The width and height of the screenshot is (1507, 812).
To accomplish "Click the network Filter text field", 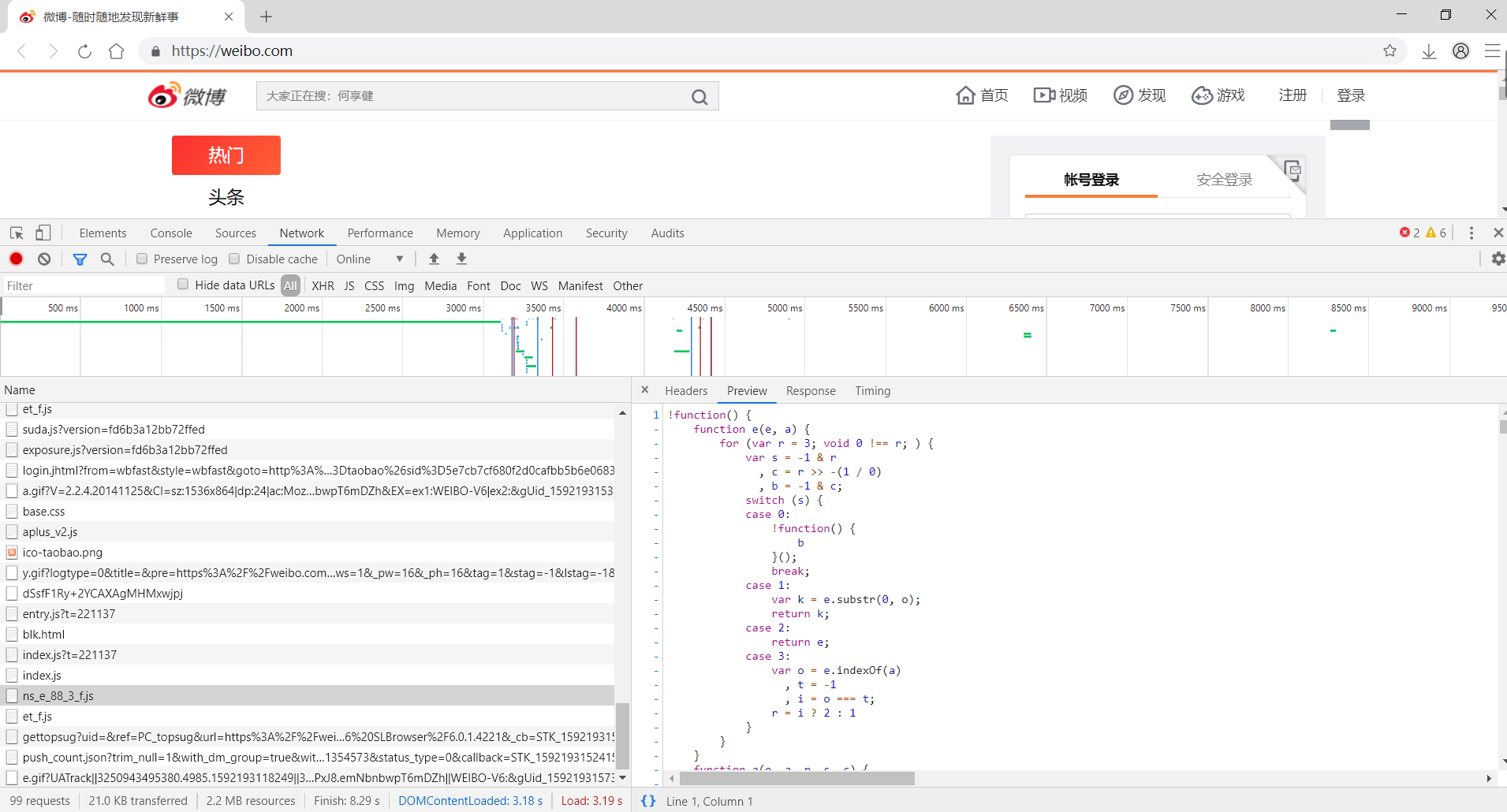I will (x=84, y=285).
